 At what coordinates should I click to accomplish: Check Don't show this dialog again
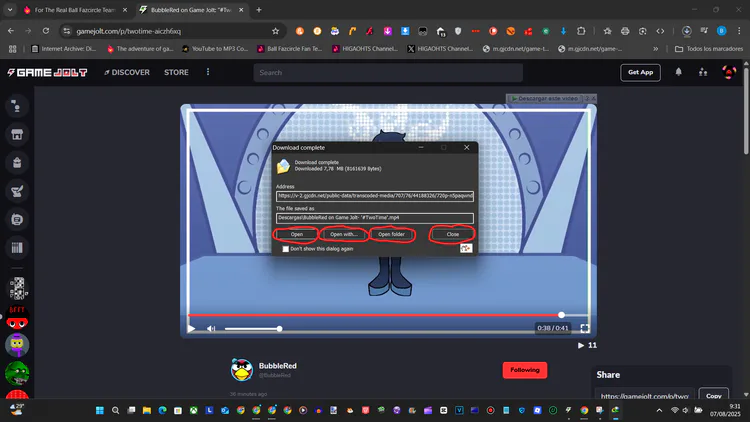(286, 249)
